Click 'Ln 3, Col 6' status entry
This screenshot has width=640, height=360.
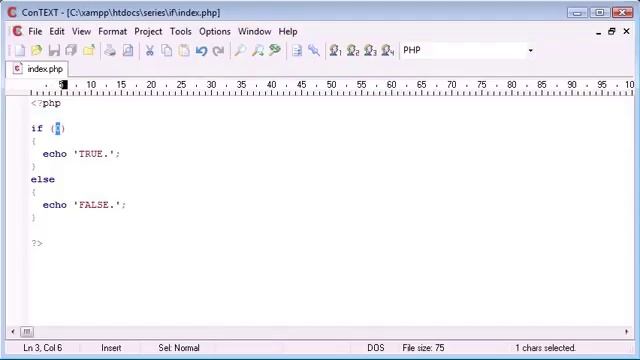[42, 348]
